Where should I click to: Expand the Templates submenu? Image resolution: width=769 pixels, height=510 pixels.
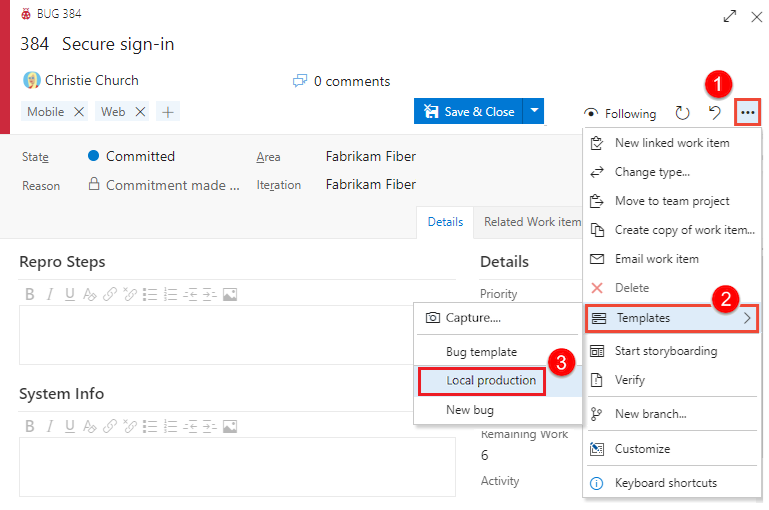point(670,318)
